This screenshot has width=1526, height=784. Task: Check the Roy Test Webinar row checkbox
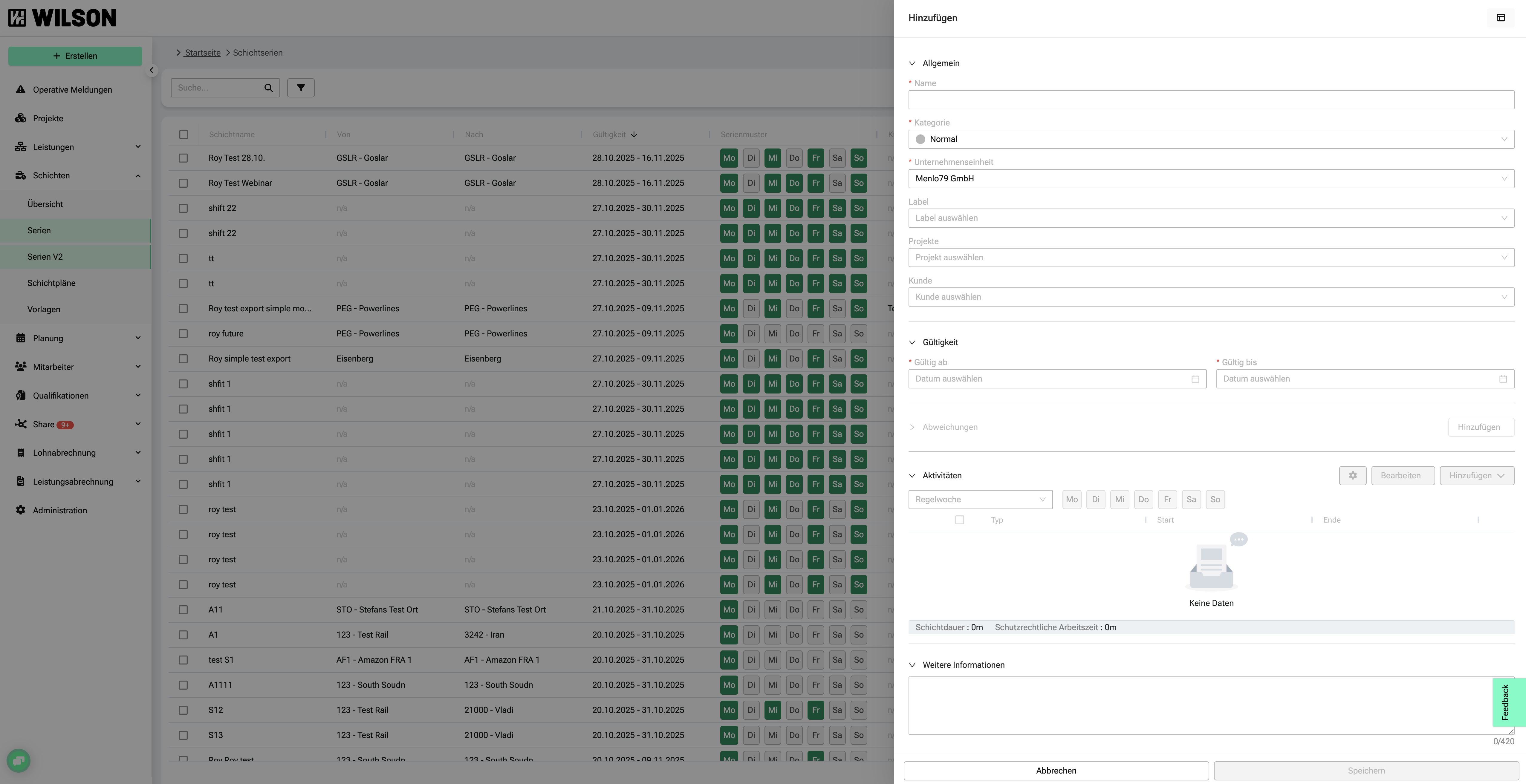[183, 183]
